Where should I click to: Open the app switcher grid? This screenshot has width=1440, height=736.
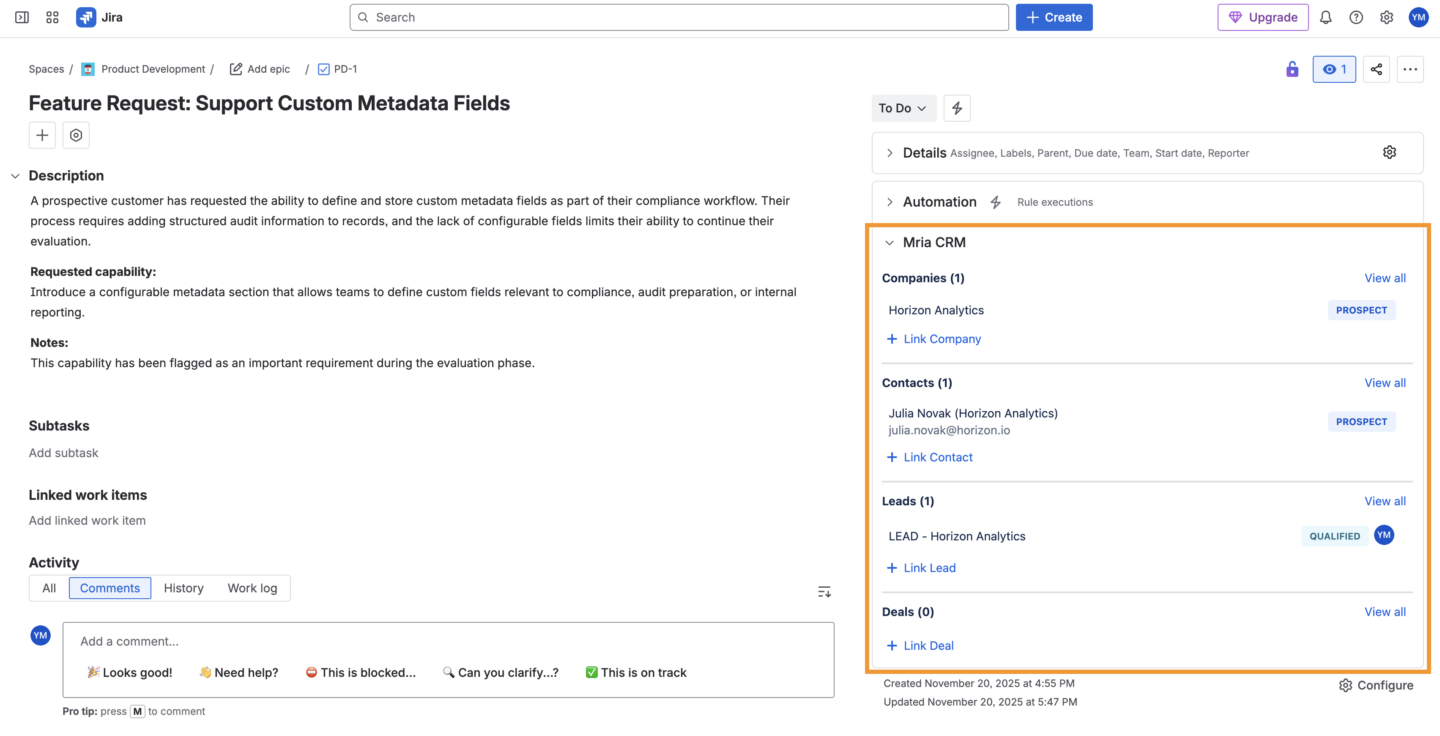pyautogui.click(x=51, y=17)
